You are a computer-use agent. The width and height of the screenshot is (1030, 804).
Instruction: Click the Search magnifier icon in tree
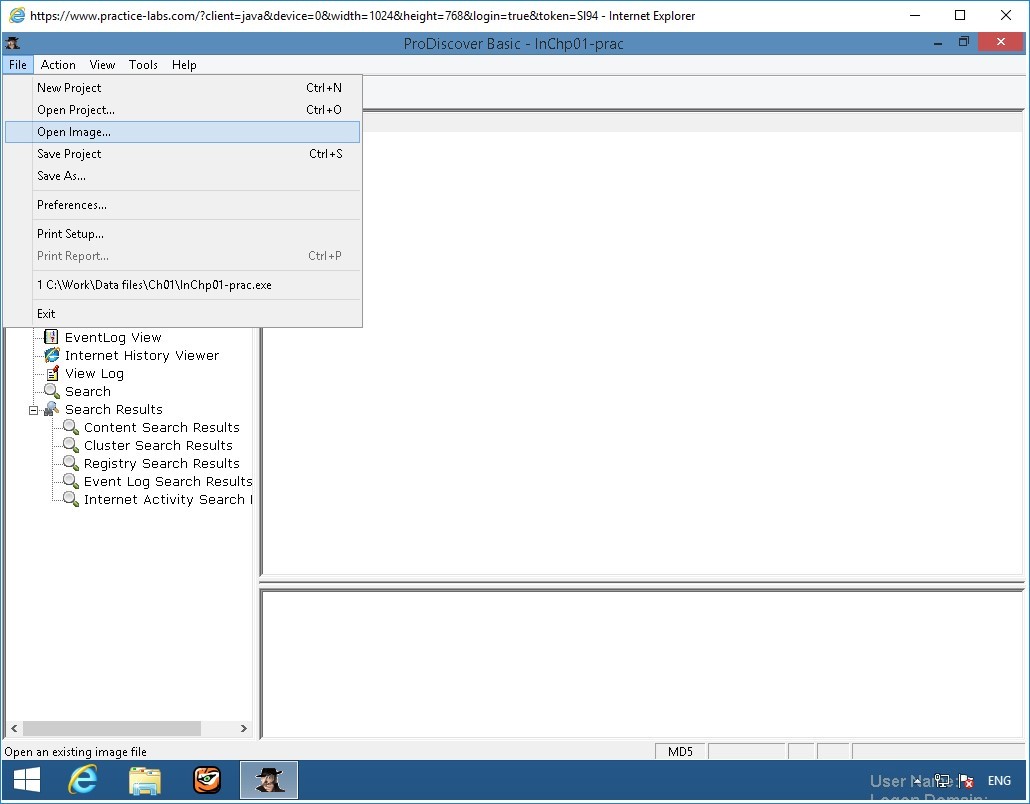tap(52, 391)
